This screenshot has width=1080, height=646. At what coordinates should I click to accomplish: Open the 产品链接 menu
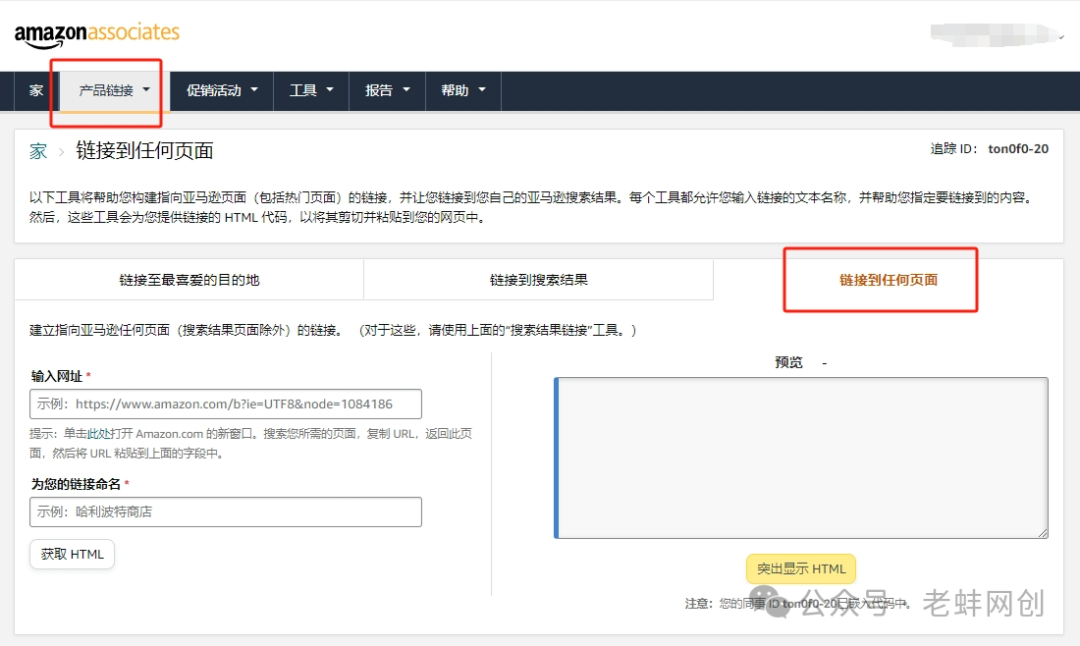[x=114, y=90]
